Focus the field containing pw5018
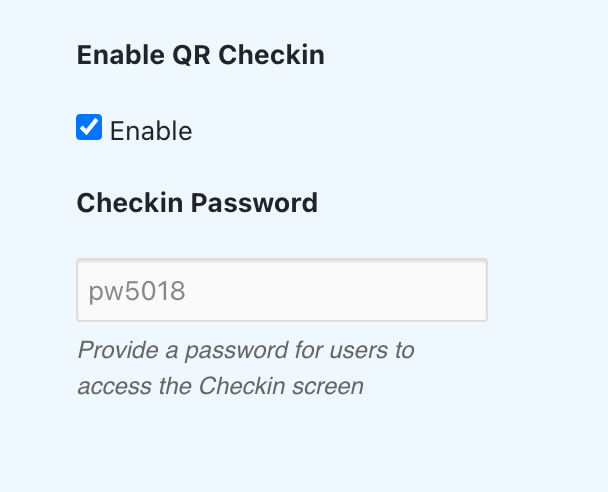608x492 pixels. tap(281, 291)
